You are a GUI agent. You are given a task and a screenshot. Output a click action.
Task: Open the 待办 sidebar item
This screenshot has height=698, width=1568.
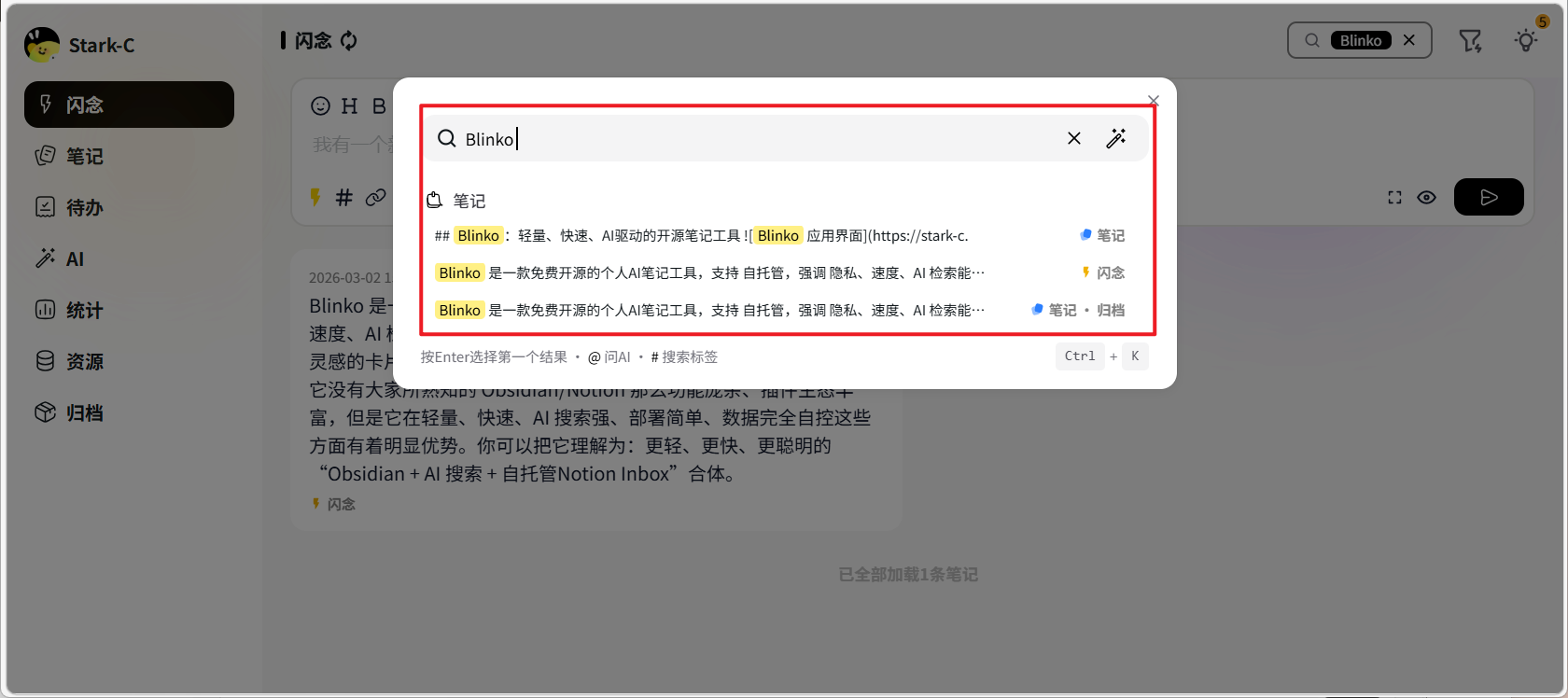[129, 207]
